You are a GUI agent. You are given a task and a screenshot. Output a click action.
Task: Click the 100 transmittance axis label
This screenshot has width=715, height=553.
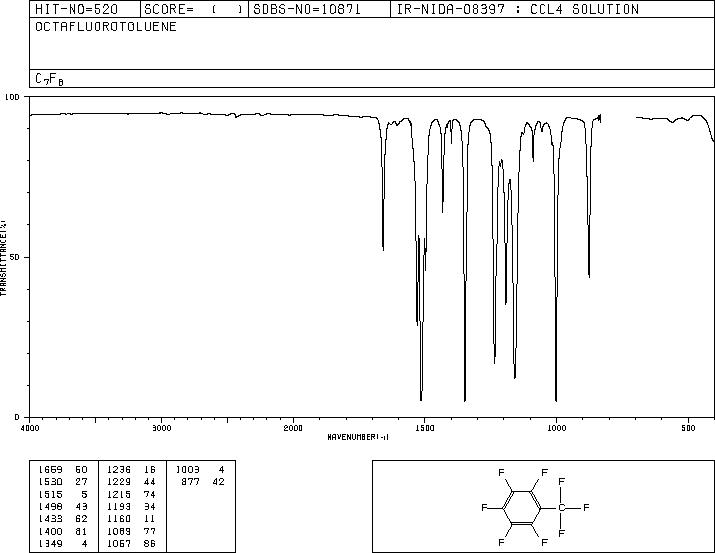[x=12, y=97]
